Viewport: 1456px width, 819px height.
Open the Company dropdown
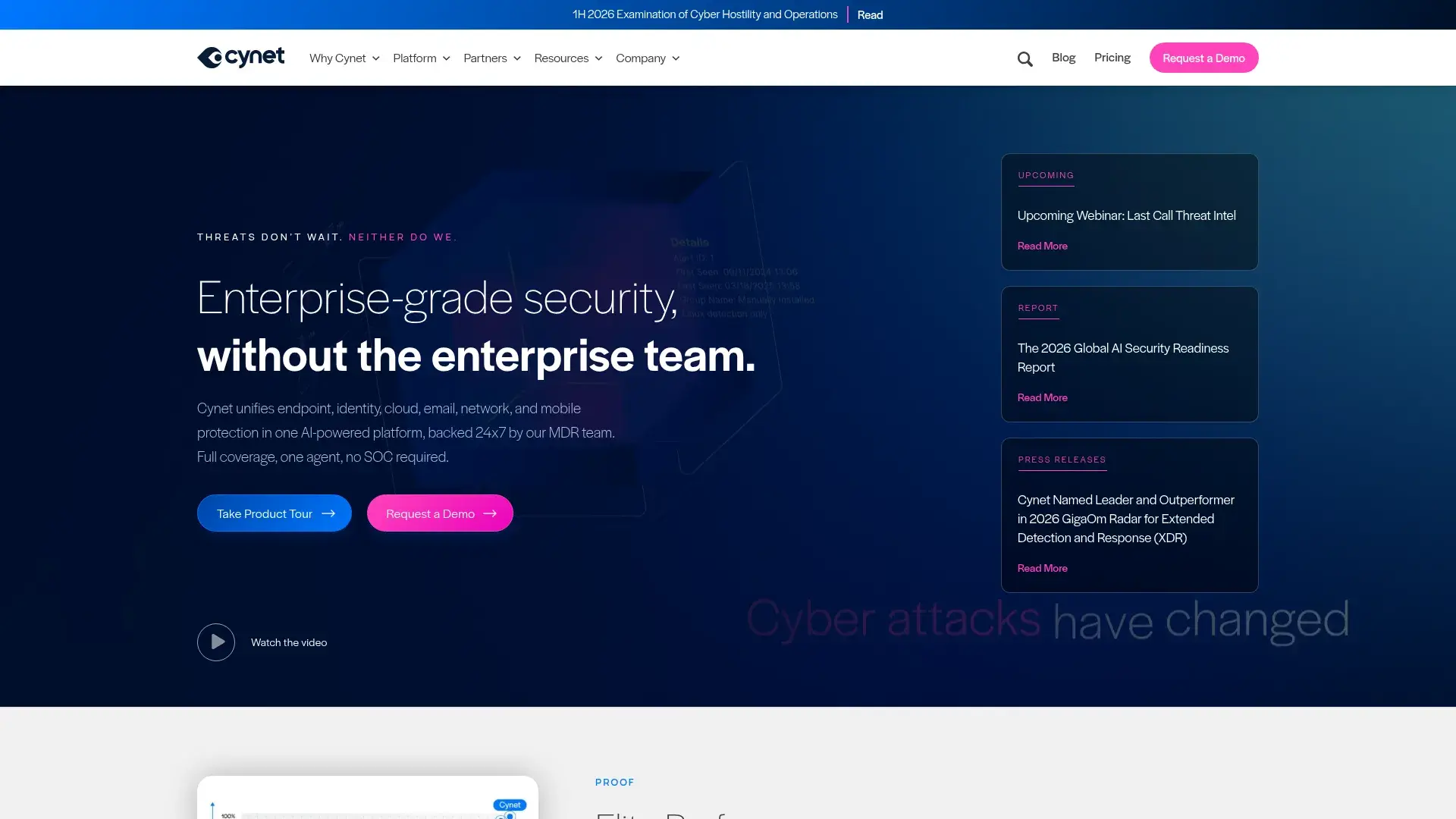pyautogui.click(x=648, y=58)
